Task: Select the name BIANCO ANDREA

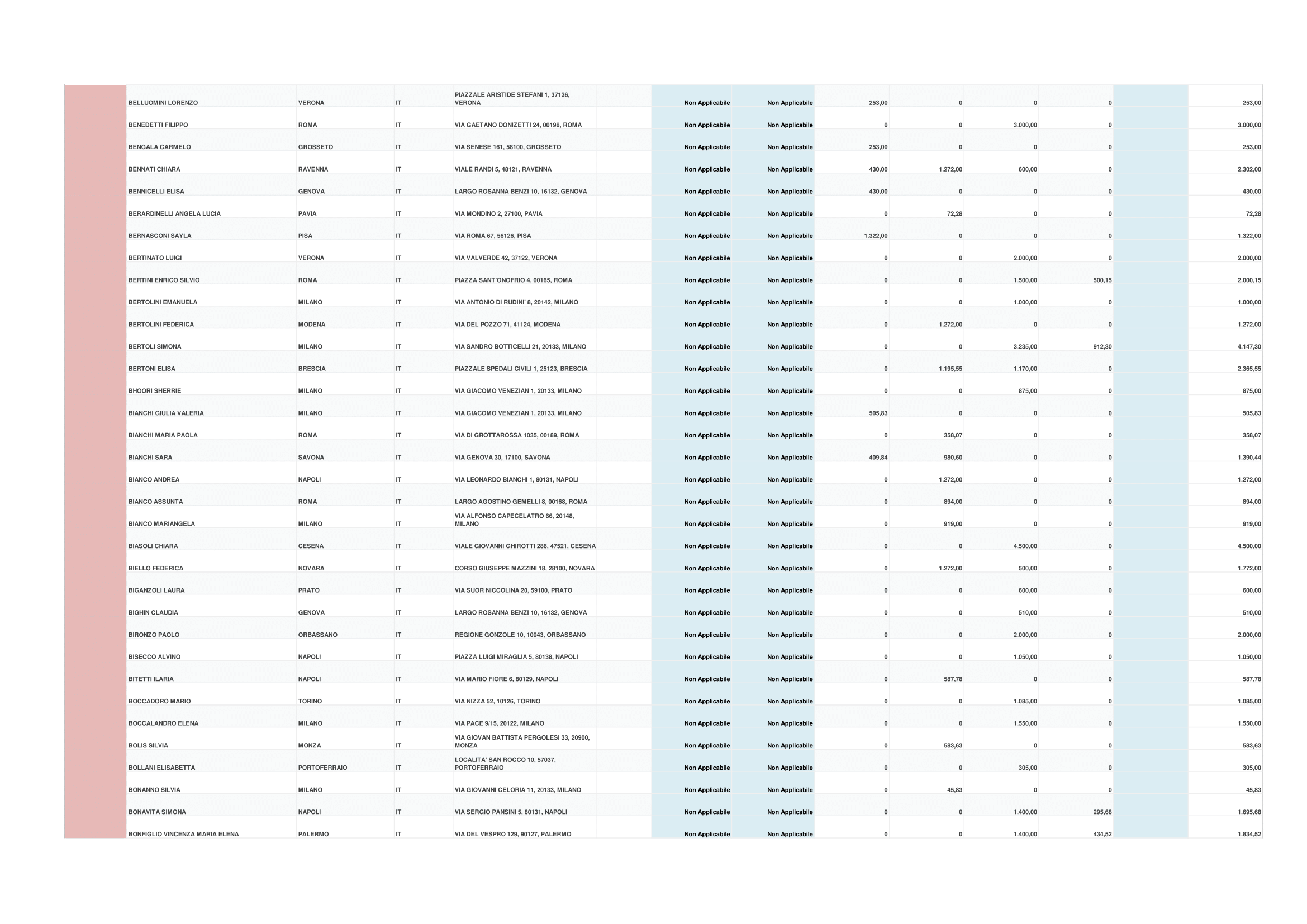Action: pyautogui.click(x=154, y=480)
